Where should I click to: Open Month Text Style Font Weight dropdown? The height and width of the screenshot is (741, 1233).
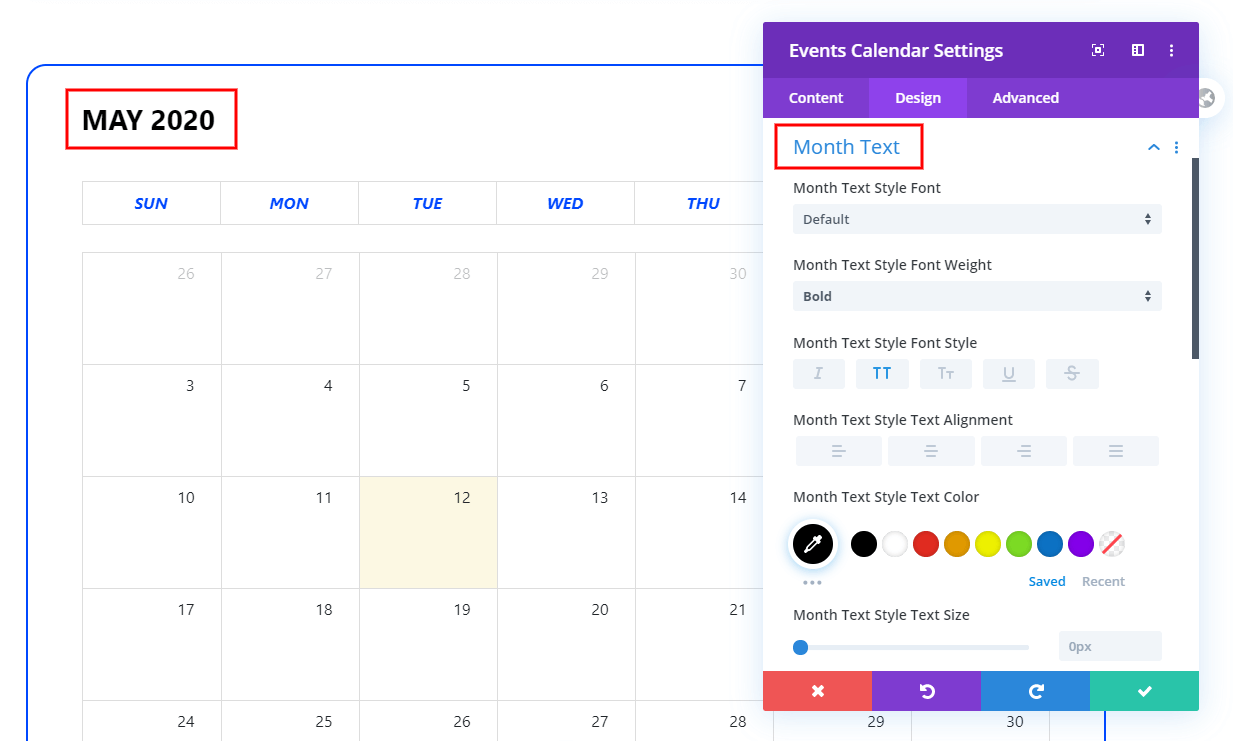(977, 296)
